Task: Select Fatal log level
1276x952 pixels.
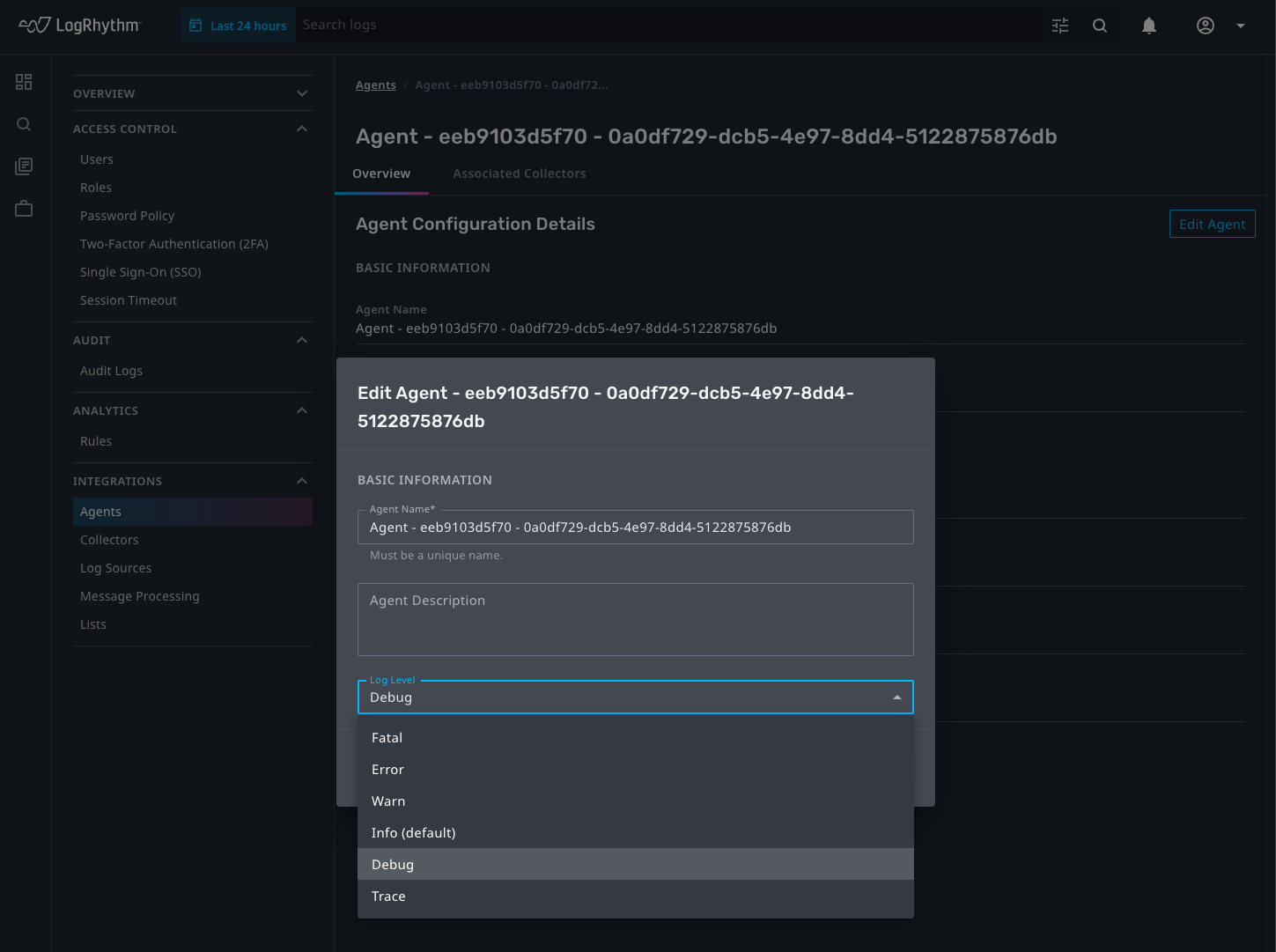Action: pyautogui.click(x=636, y=738)
